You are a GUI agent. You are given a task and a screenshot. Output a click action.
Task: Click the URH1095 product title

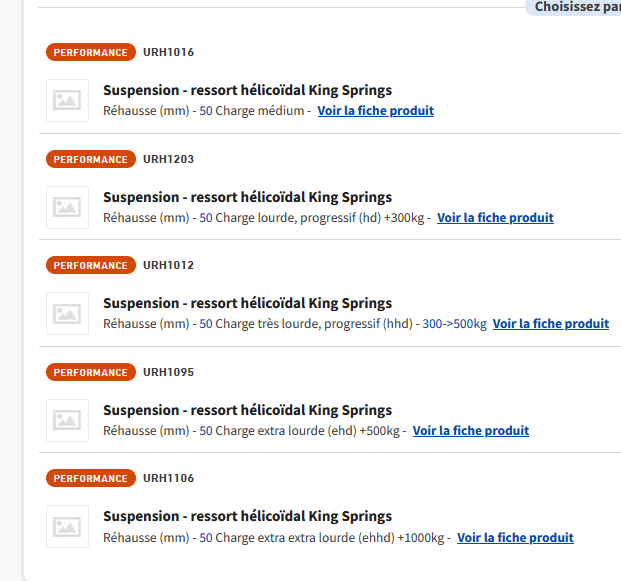(247, 410)
